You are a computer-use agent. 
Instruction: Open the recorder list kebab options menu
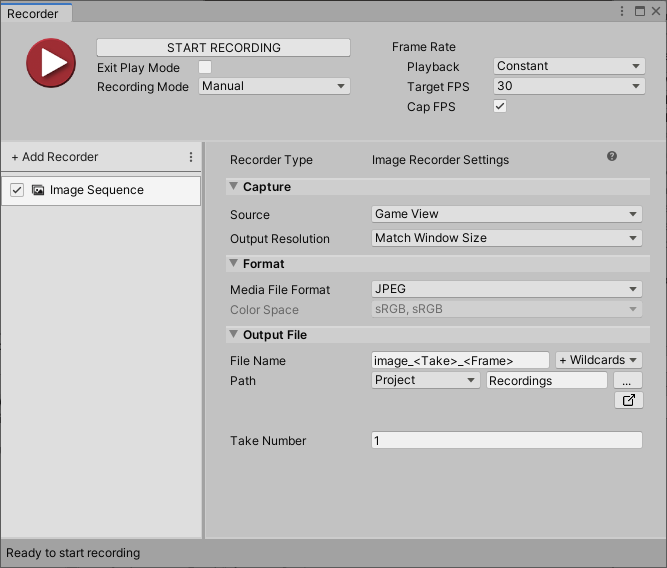click(x=191, y=157)
